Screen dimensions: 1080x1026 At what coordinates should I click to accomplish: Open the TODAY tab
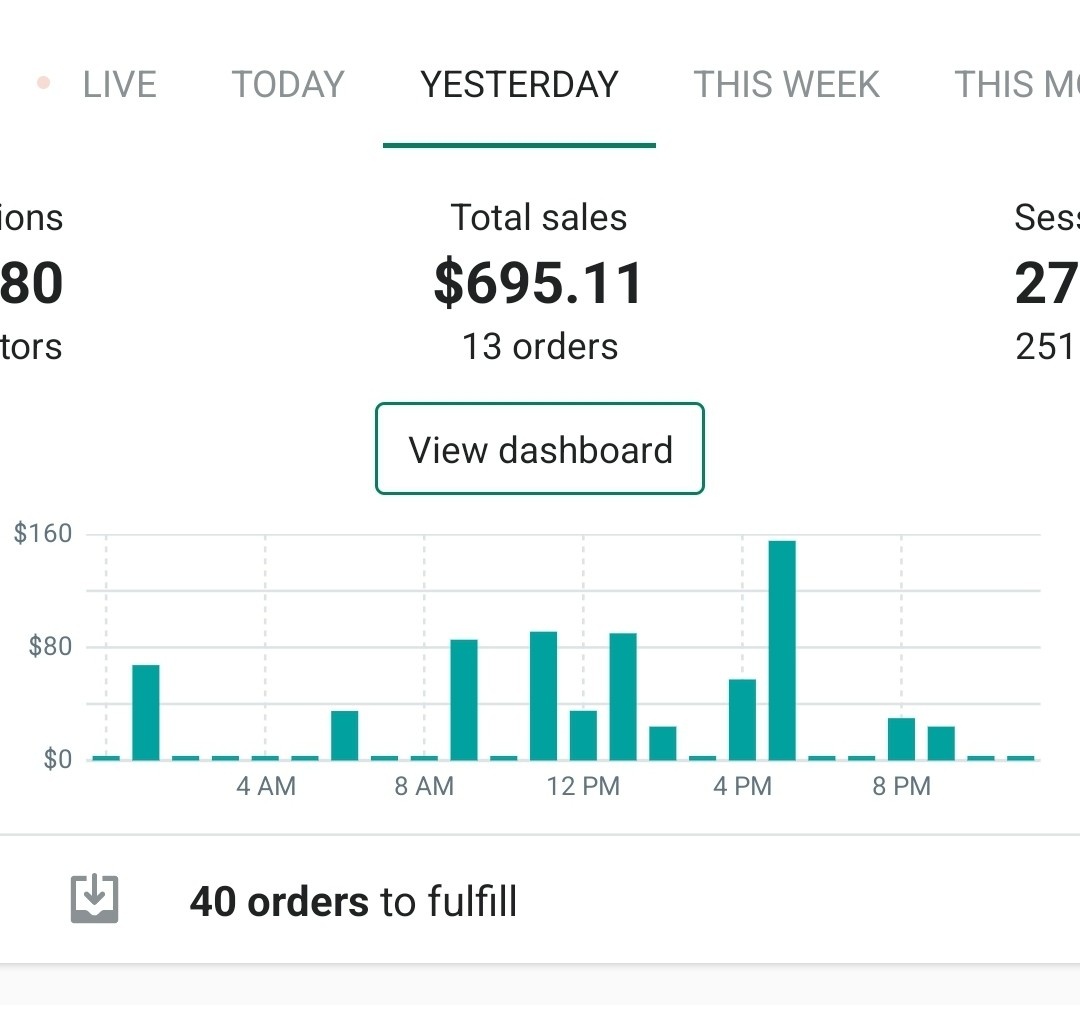tap(288, 85)
